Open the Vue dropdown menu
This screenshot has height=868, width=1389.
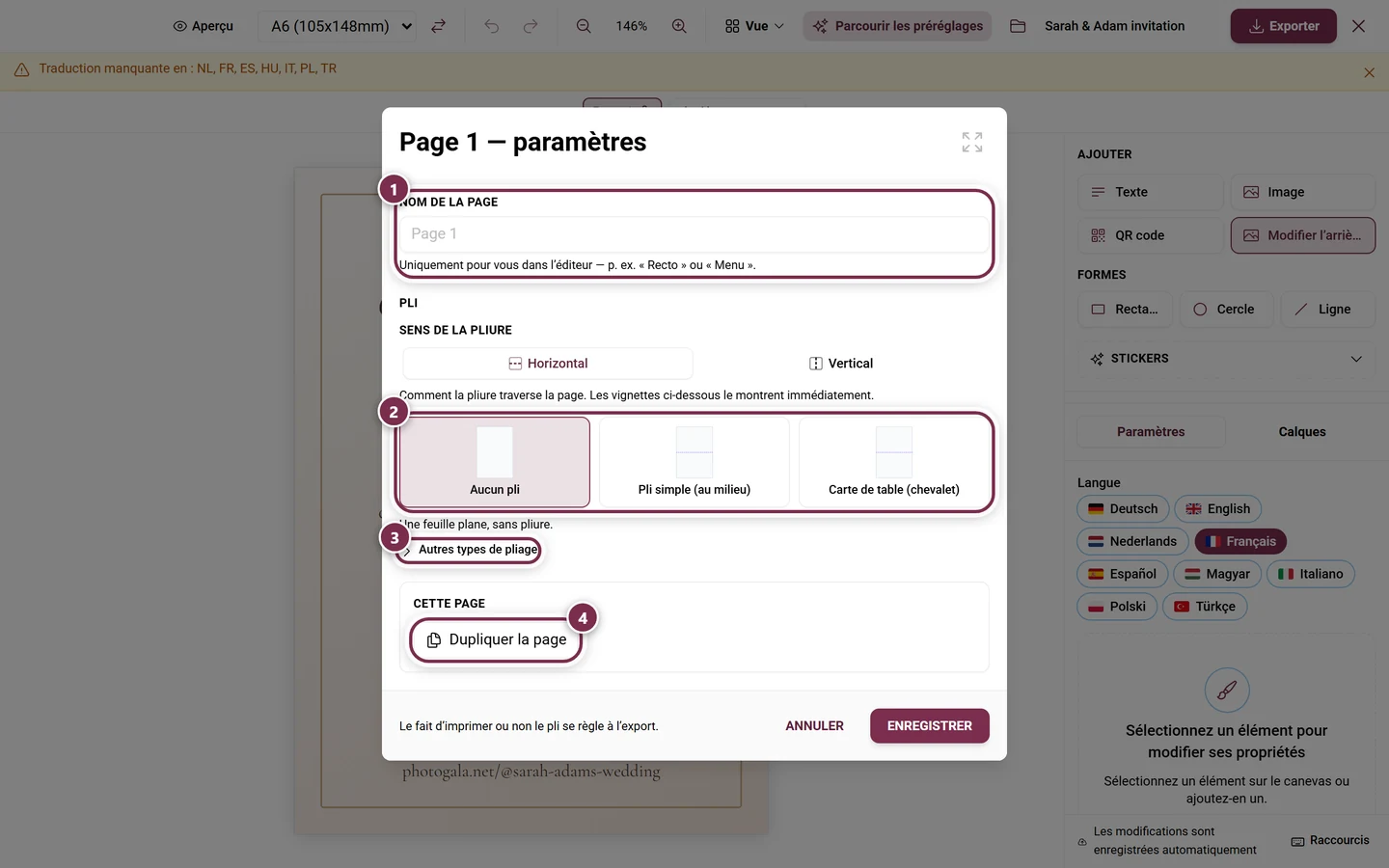754,26
